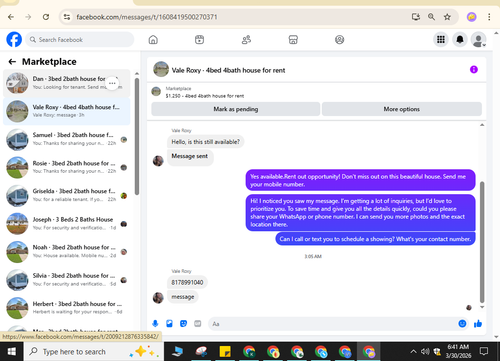This screenshot has width=500, height=361.
Task: Send a thumbs-up like
Action: point(478,323)
